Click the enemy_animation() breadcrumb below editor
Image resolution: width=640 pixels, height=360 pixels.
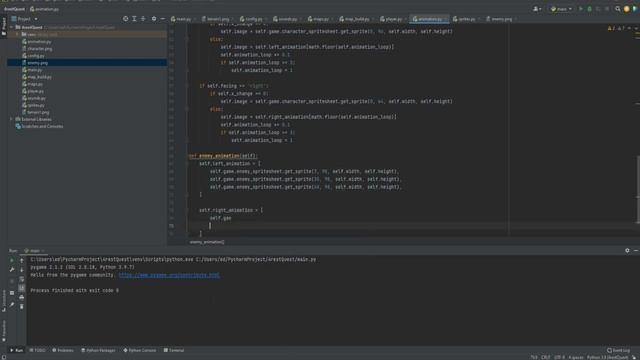click(207, 242)
